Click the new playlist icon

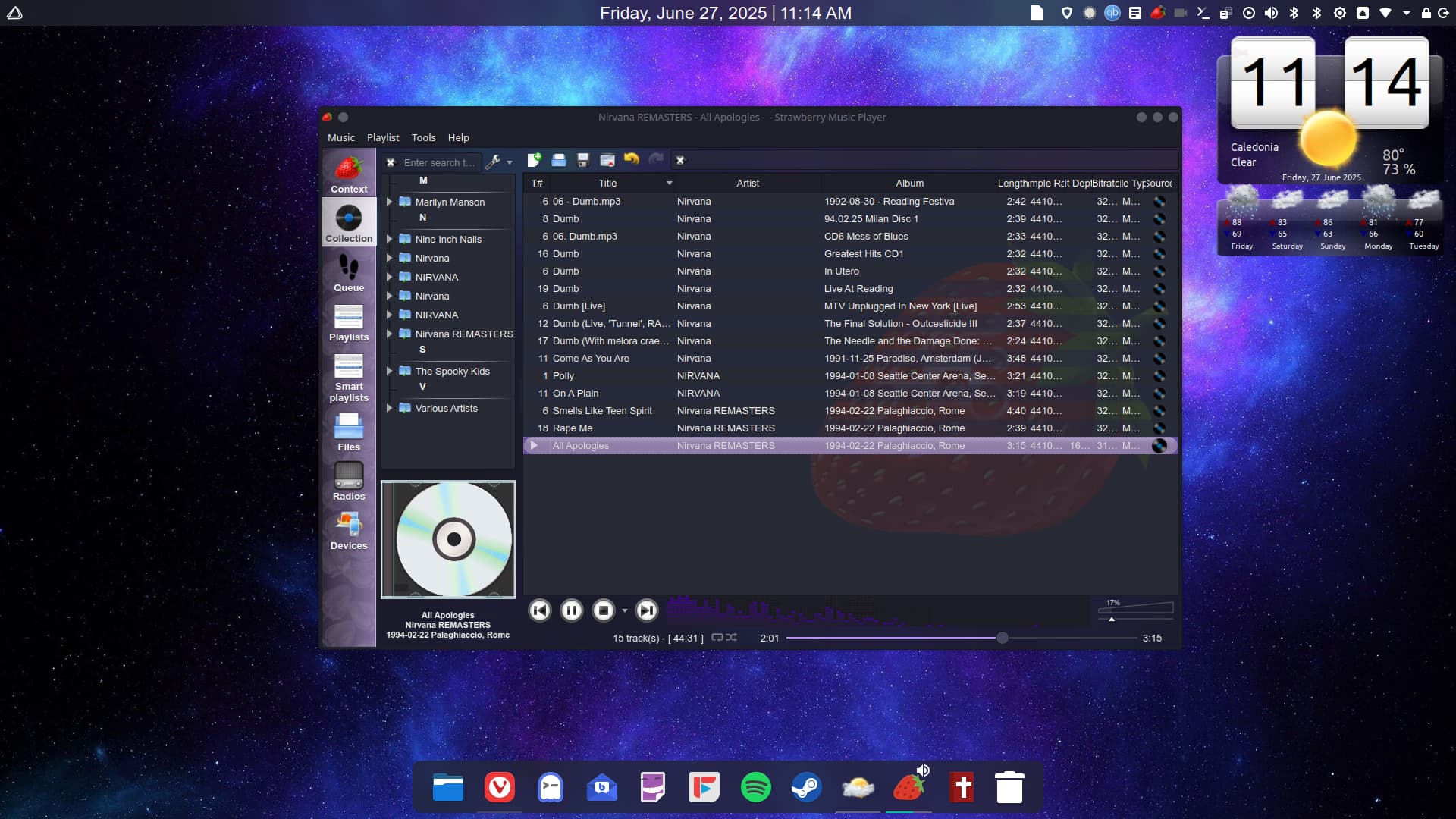coord(534,160)
